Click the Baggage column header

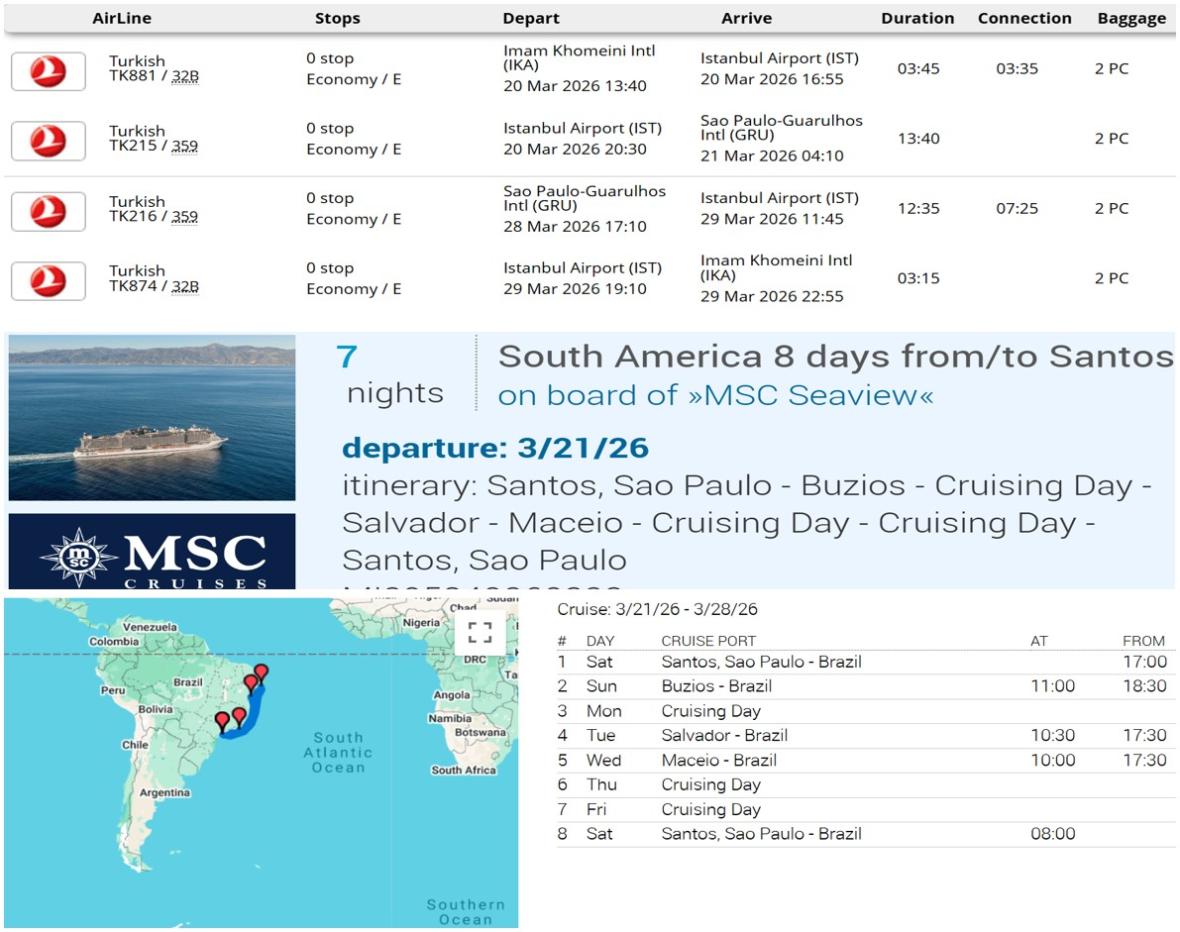coord(1131,18)
